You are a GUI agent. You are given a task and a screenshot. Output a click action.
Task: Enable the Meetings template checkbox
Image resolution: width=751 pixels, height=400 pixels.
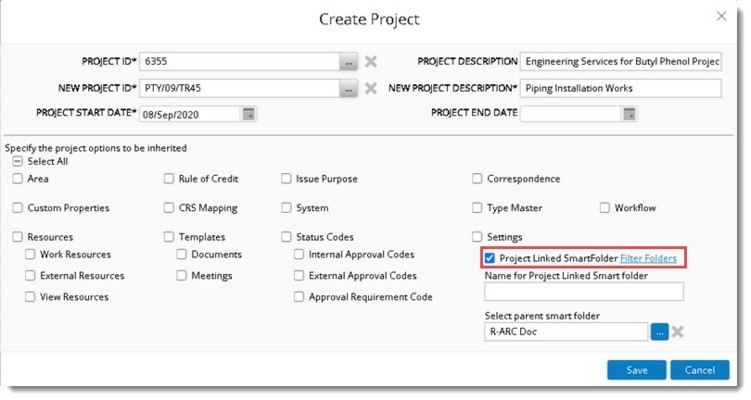click(x=182, y=275)
